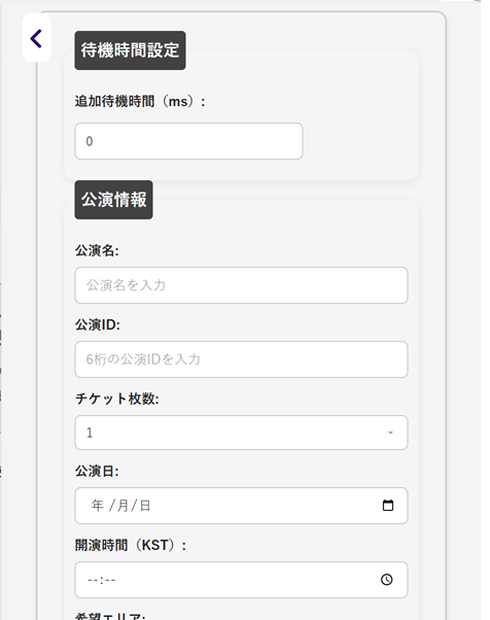Click the チケット枚数 label
The width and height of the screenshot is (490, 620).
click(x=117, y=399)
